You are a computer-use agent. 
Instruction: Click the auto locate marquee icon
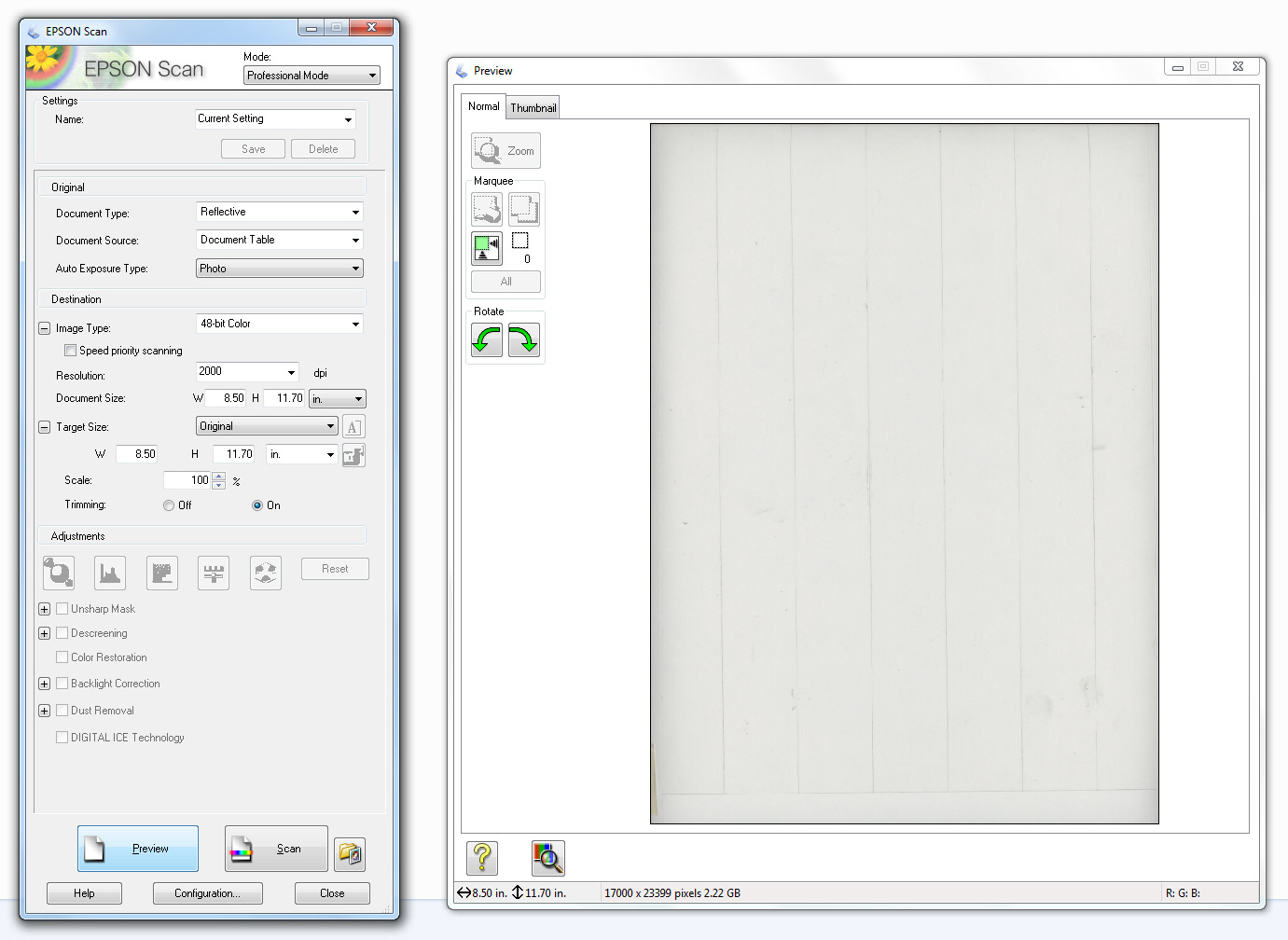coord(487,209)
